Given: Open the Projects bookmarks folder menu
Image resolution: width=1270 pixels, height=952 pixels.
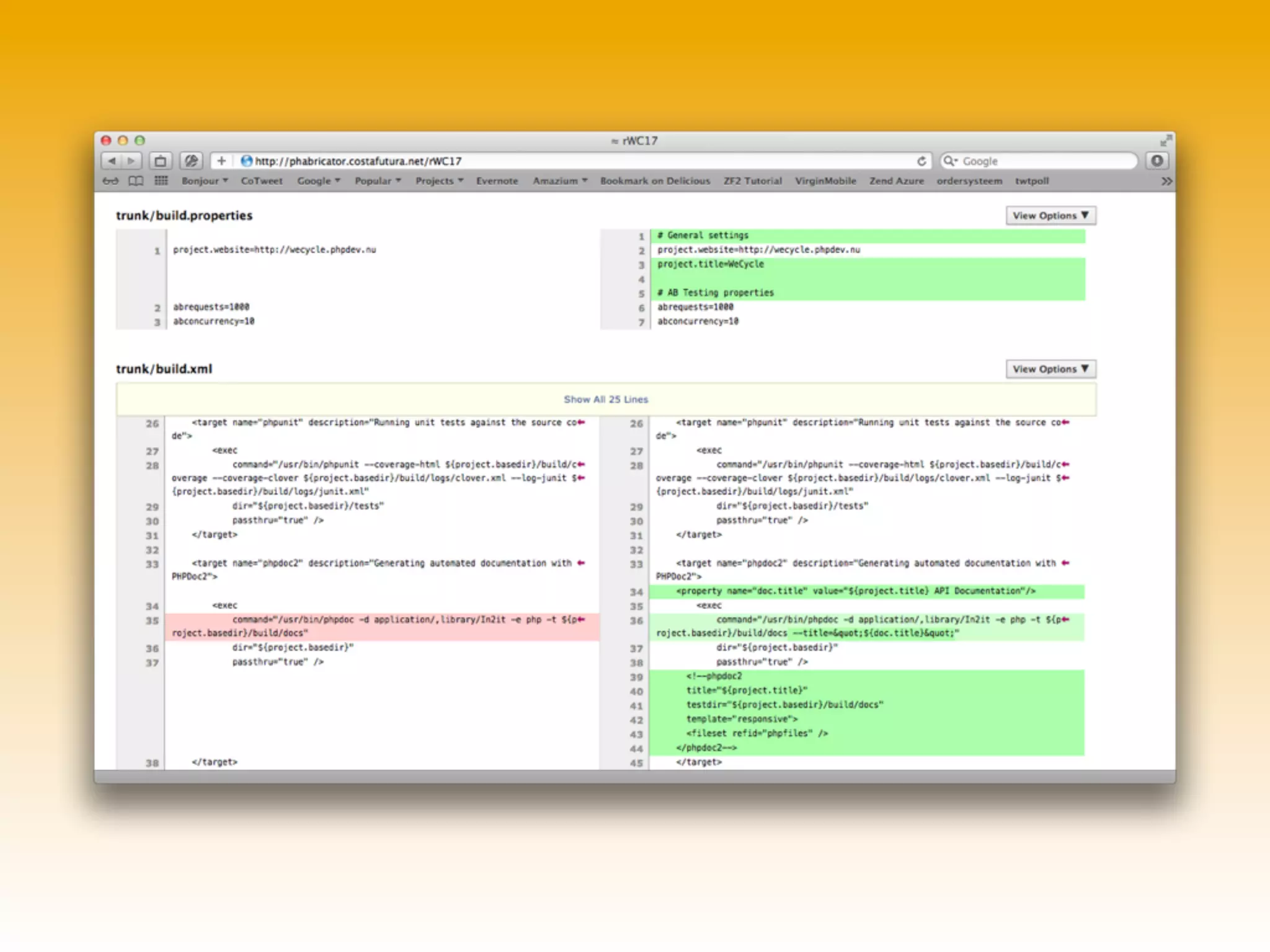Looking at the screenshot, I should coord(439,181).
